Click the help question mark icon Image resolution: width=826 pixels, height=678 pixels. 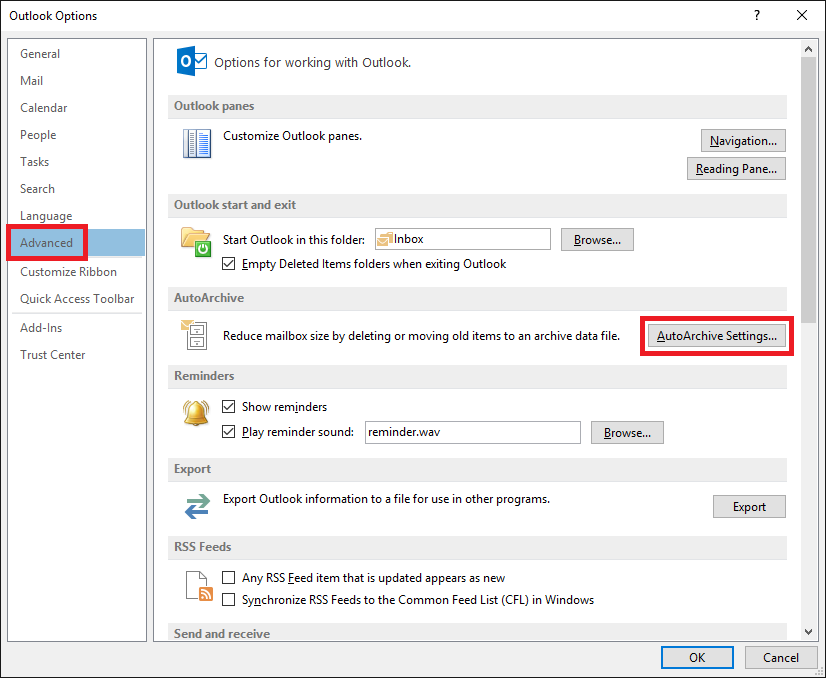[756, 15]
